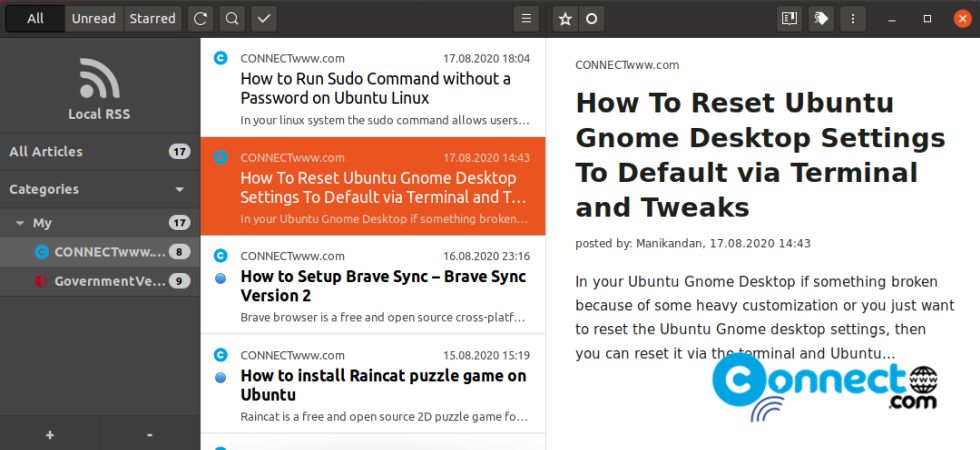Open selected Reset Ubuntu Gnome Desktop article row
This screenshot has height=450, width=980.
click(x=372, y=186)
